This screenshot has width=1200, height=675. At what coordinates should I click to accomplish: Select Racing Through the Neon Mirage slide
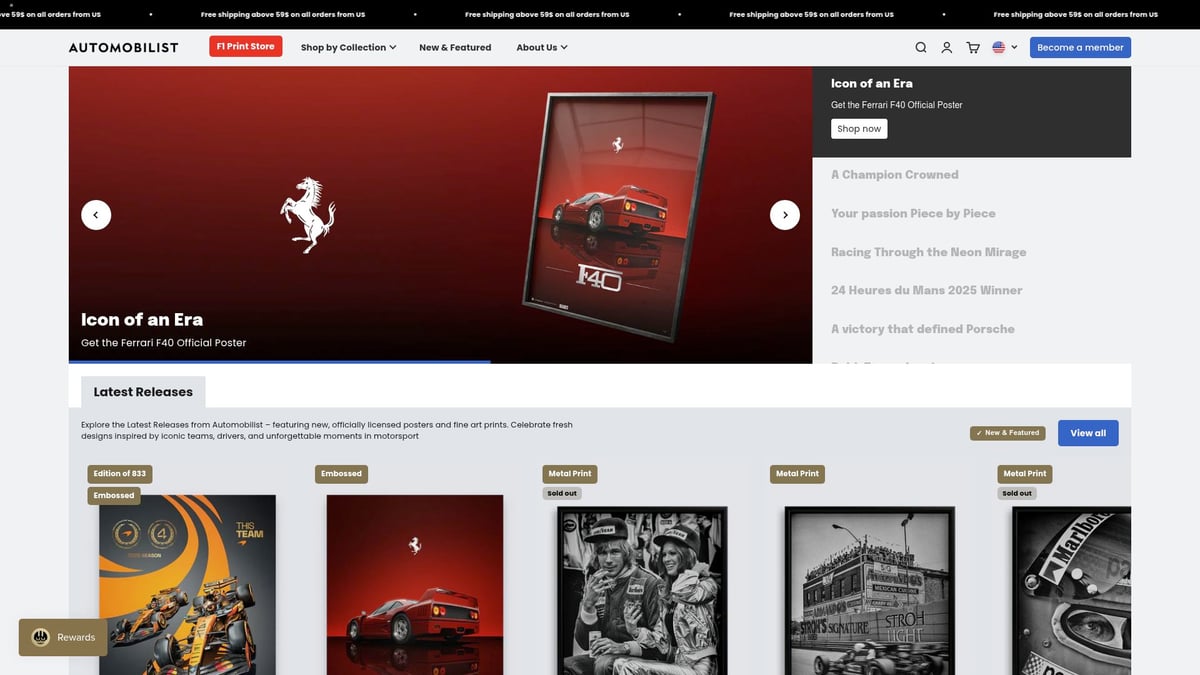(x=929, y=252)
